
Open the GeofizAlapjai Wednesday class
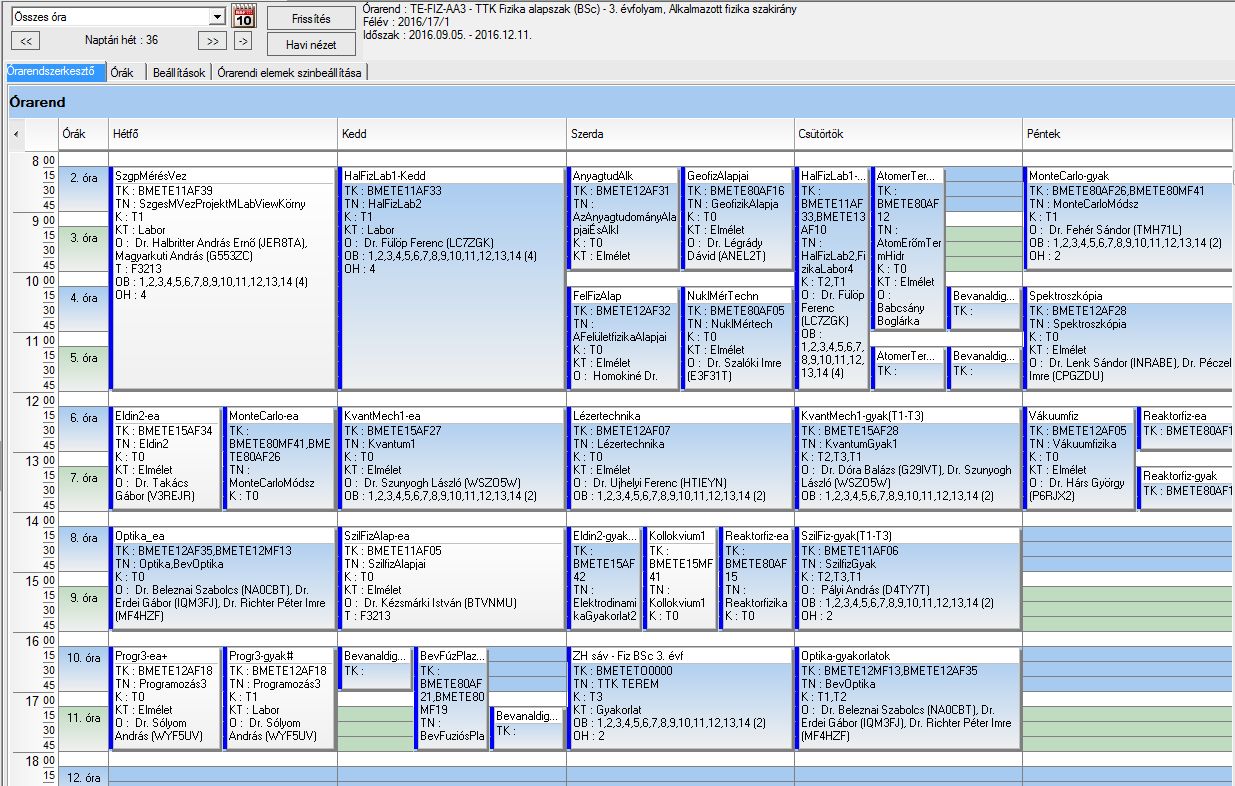point(737,219)
